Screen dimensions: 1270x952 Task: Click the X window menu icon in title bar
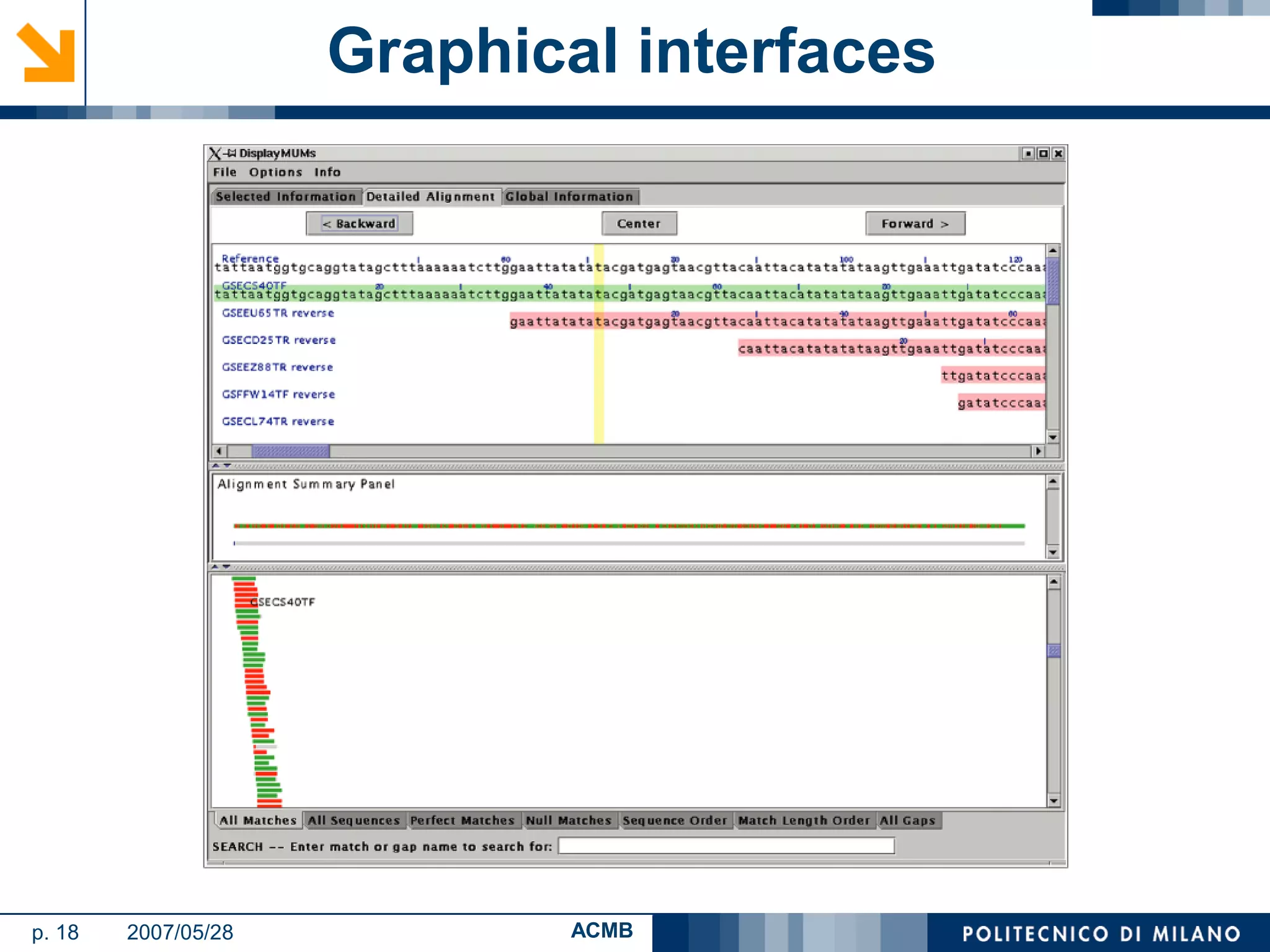point(215,153)
